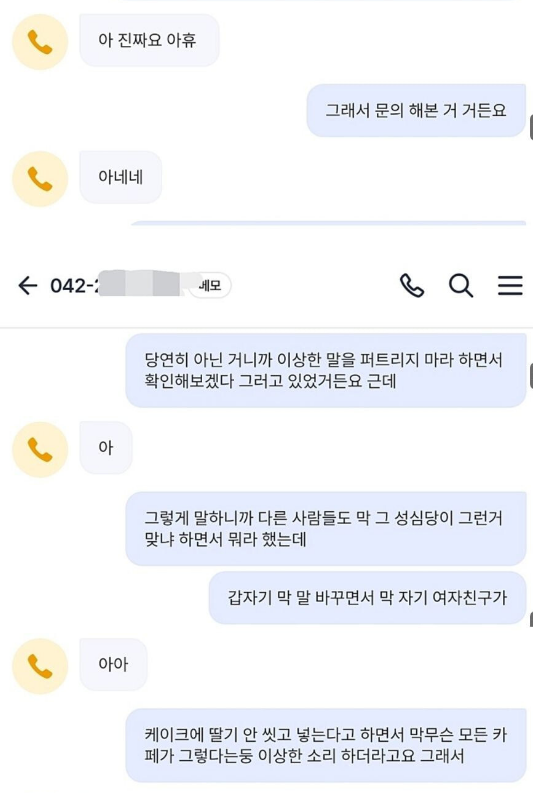537x793 pixels.
Task: Open search with the magnifier icon
Action: pyautogui.click(x=461, y=286)
